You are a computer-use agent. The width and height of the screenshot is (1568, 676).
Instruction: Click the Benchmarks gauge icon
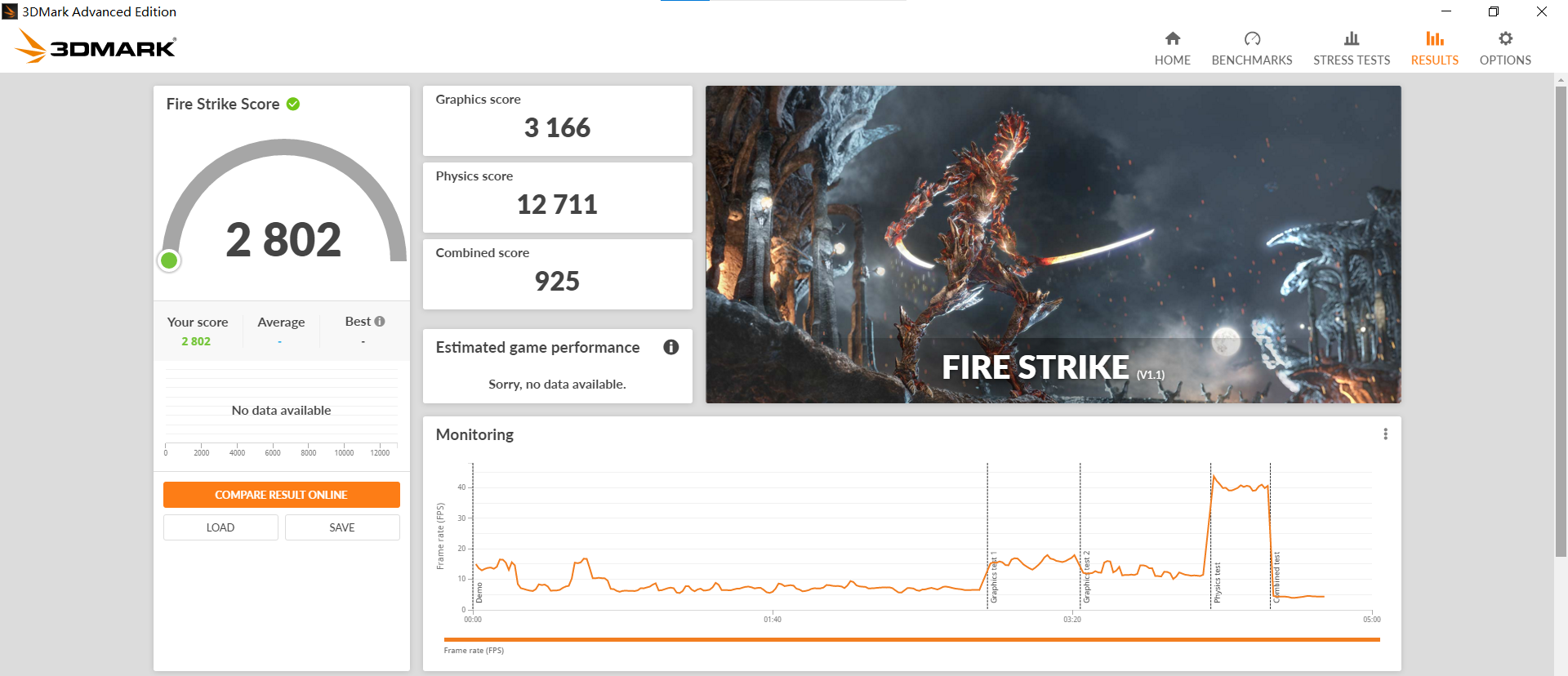click(1252, 38)
